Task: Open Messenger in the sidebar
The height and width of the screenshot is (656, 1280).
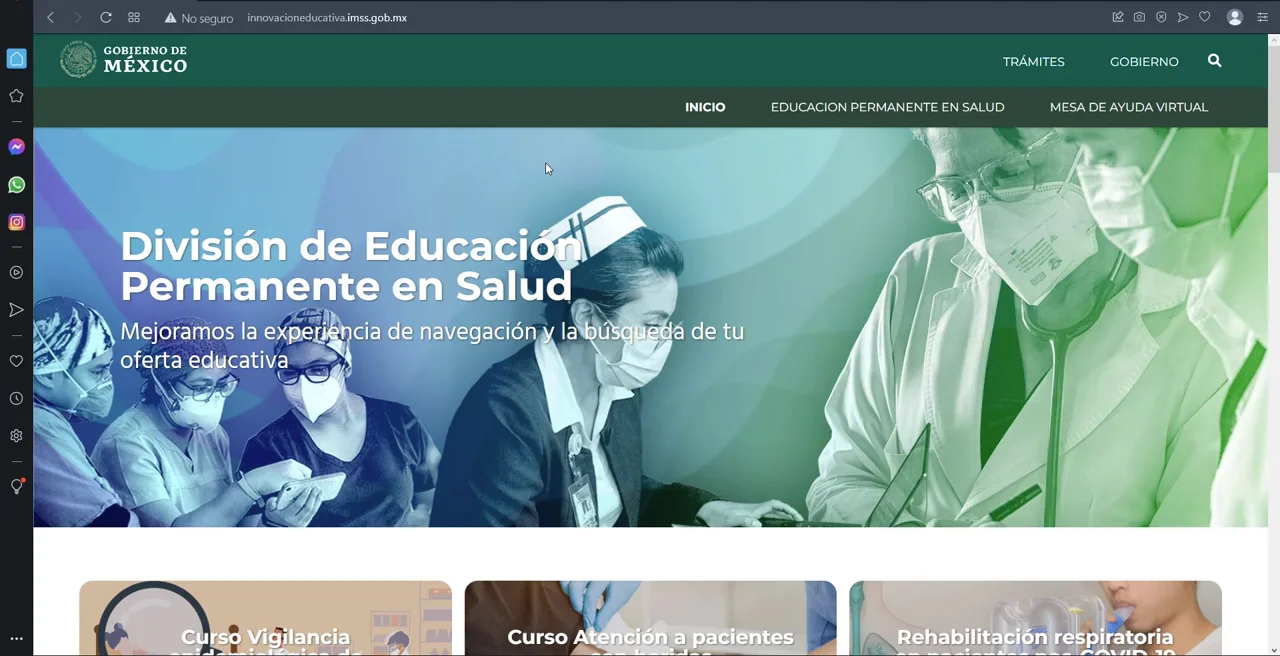Action: click(16, 147)
